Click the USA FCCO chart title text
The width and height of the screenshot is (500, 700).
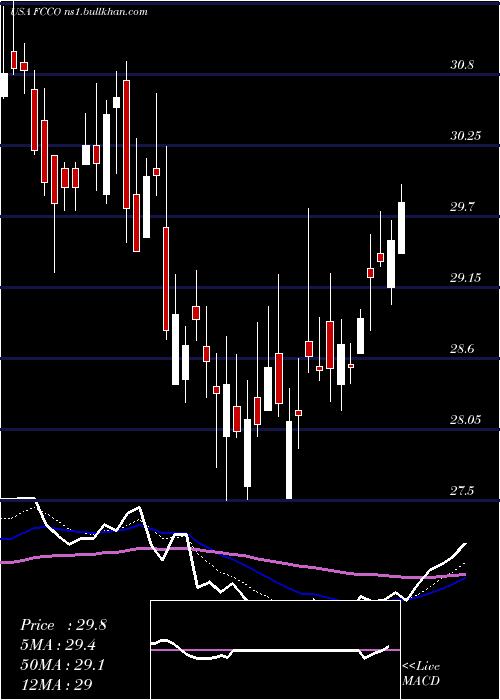click(x=79, y=12)
